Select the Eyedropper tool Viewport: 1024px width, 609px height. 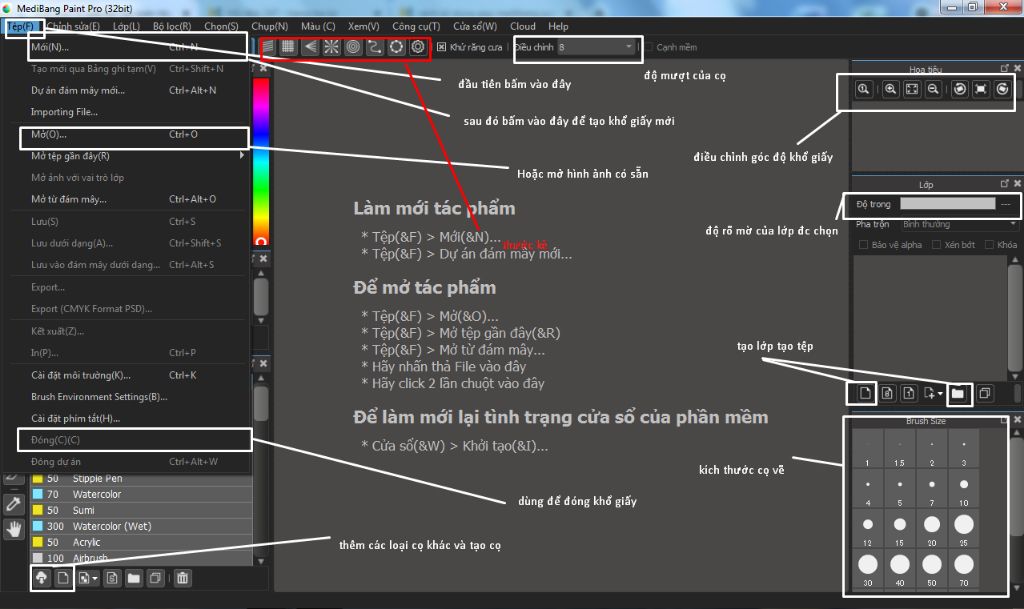point(14,503)
